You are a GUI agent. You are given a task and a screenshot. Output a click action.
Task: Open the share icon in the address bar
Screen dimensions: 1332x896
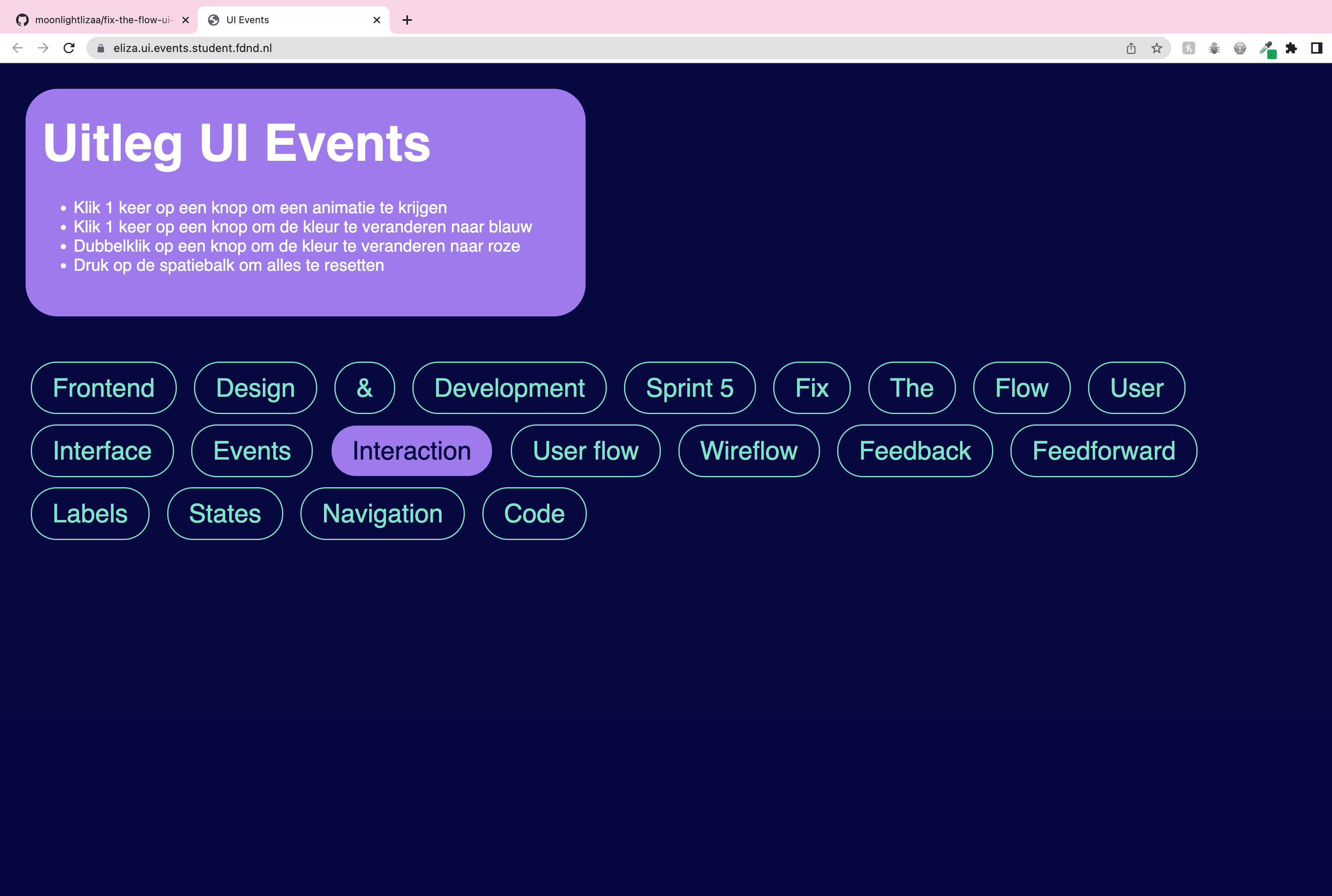coord(1131,48)
